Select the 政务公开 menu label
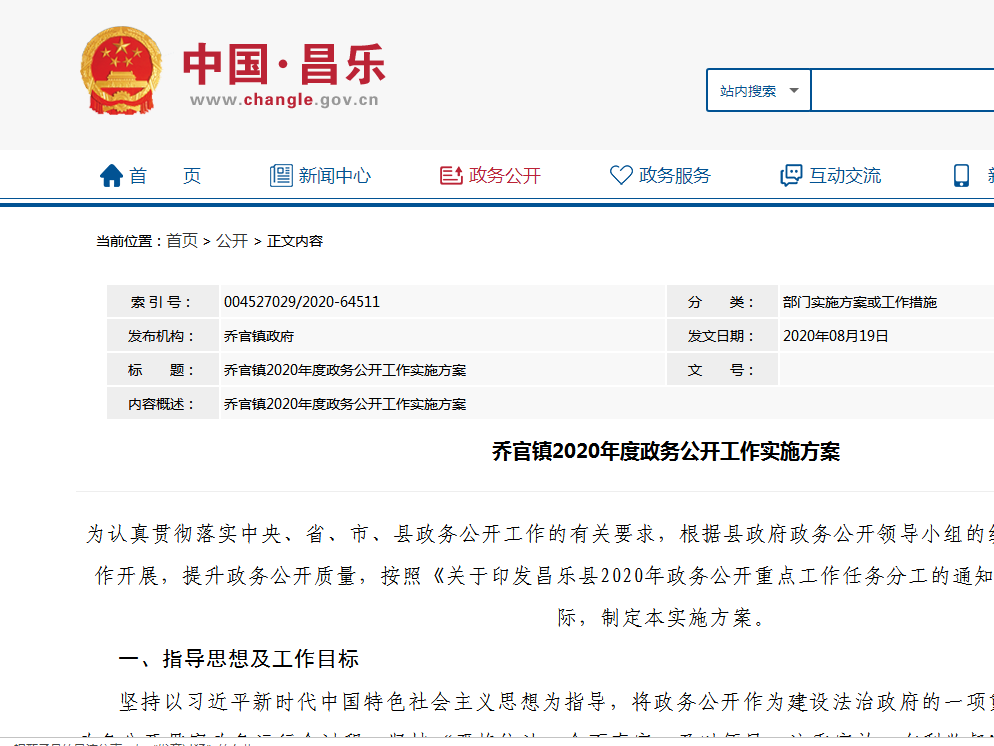994x746 pixels. tap(505, 176)
